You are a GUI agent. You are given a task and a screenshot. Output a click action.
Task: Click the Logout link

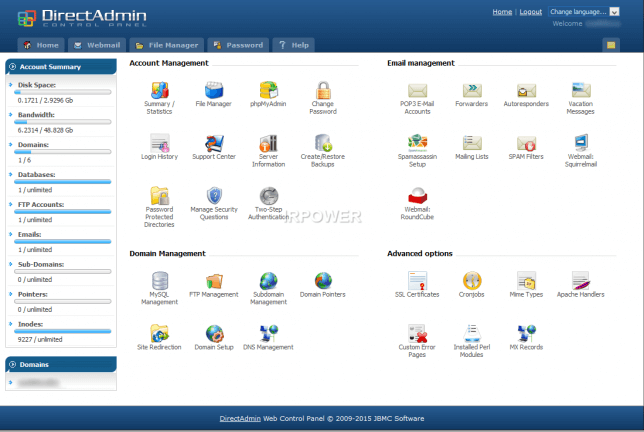pyautogui.click(x=531, y=12)
